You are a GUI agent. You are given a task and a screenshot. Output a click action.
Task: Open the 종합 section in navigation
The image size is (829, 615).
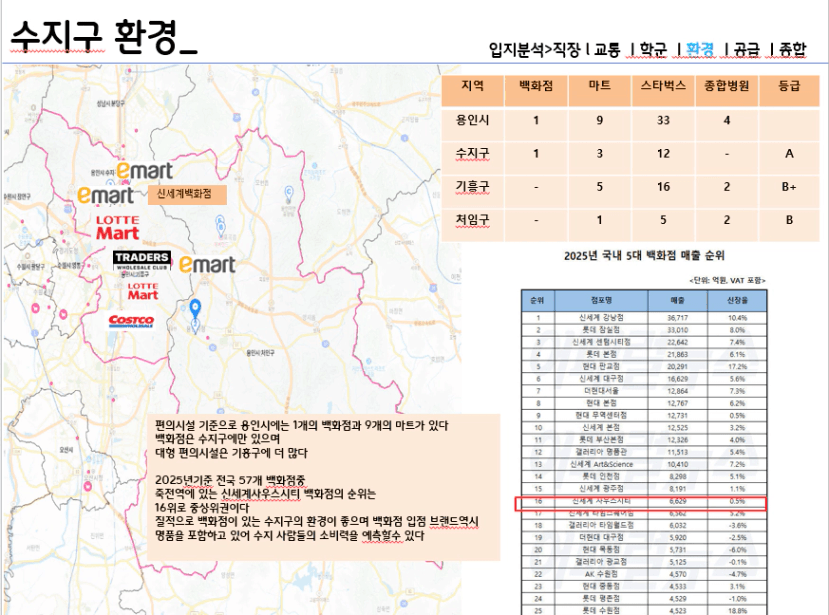pyautogui.click(x=793, y=50)
